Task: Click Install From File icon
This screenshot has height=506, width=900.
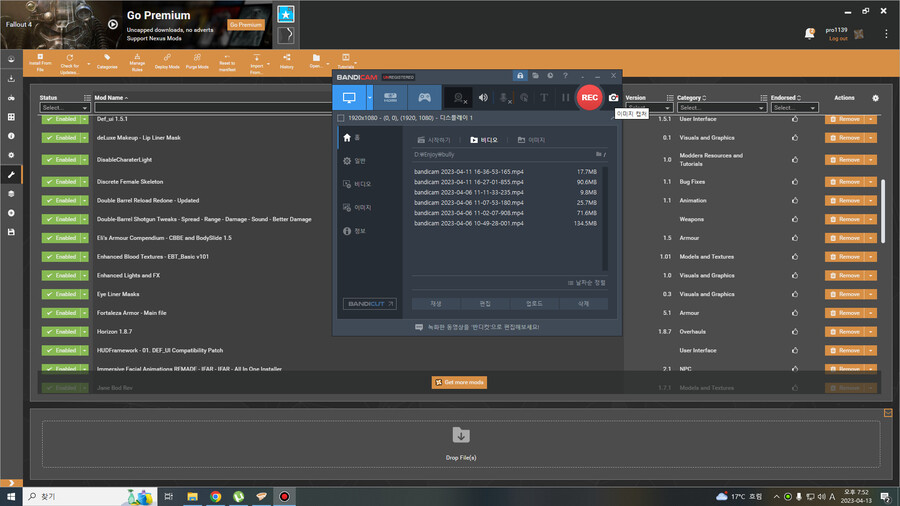Action: click(x=40, y=61)
